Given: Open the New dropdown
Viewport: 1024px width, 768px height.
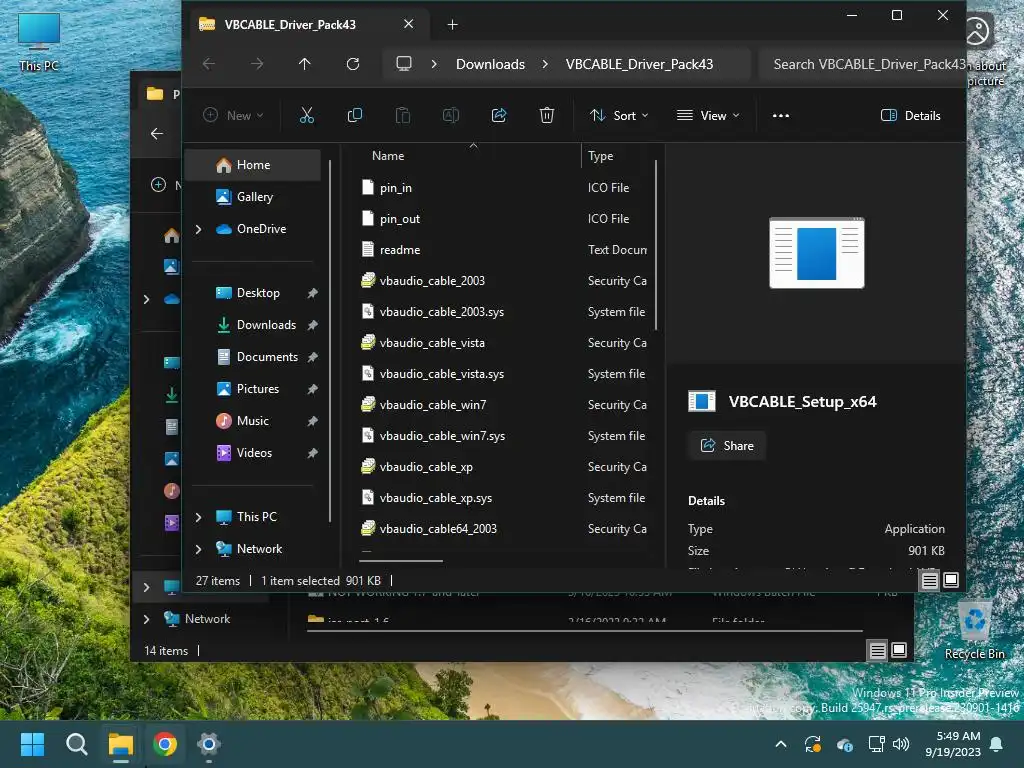Looking at the screenshot, I should [234, 116].
